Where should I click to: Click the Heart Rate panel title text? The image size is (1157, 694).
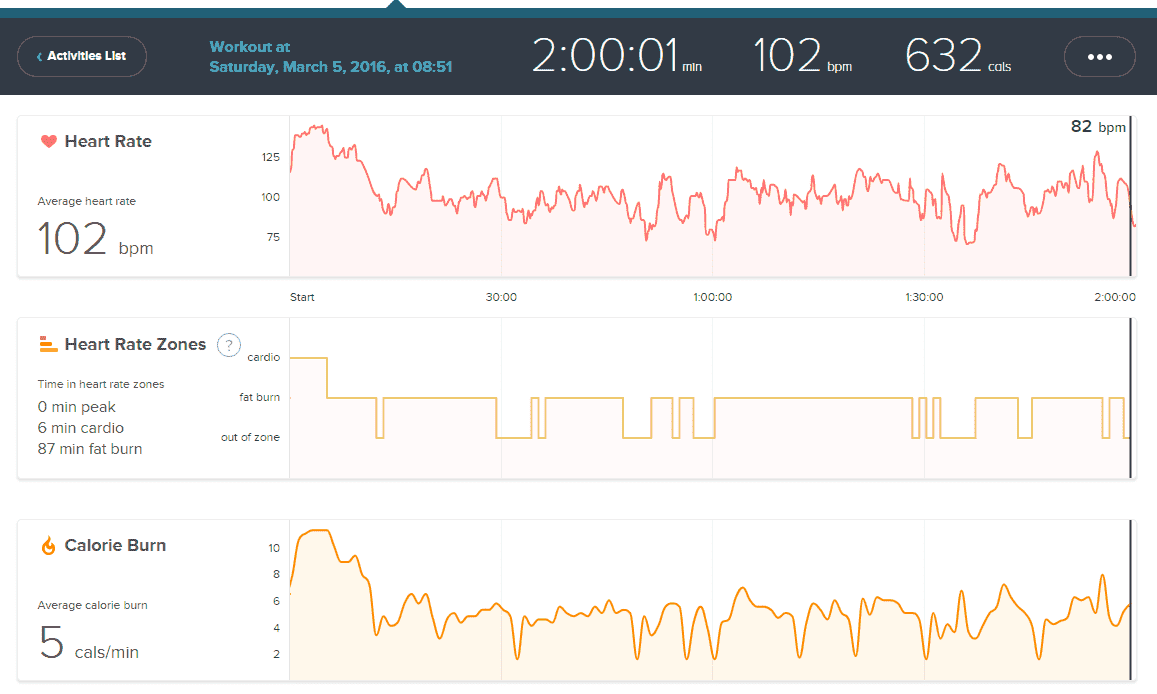coord(108,142)
